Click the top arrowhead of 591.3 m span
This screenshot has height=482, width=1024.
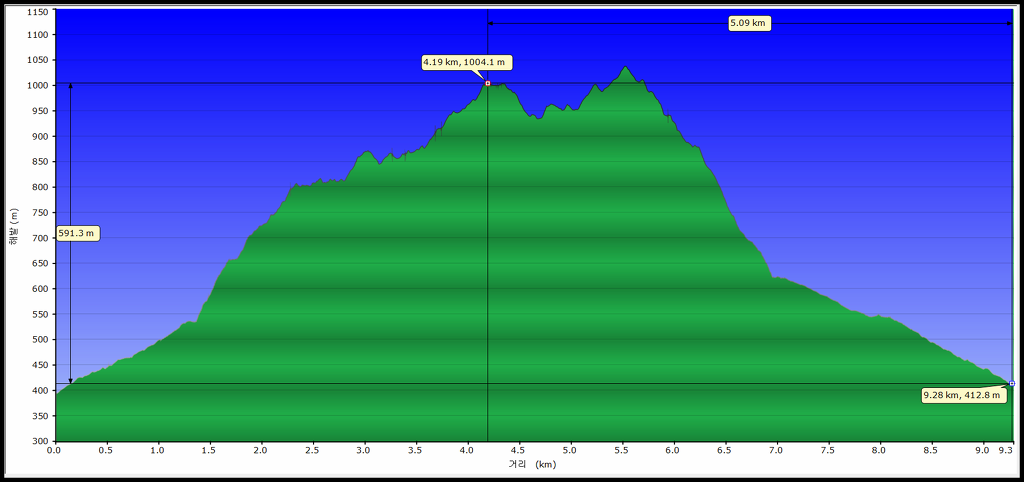[x=71, y=86]
